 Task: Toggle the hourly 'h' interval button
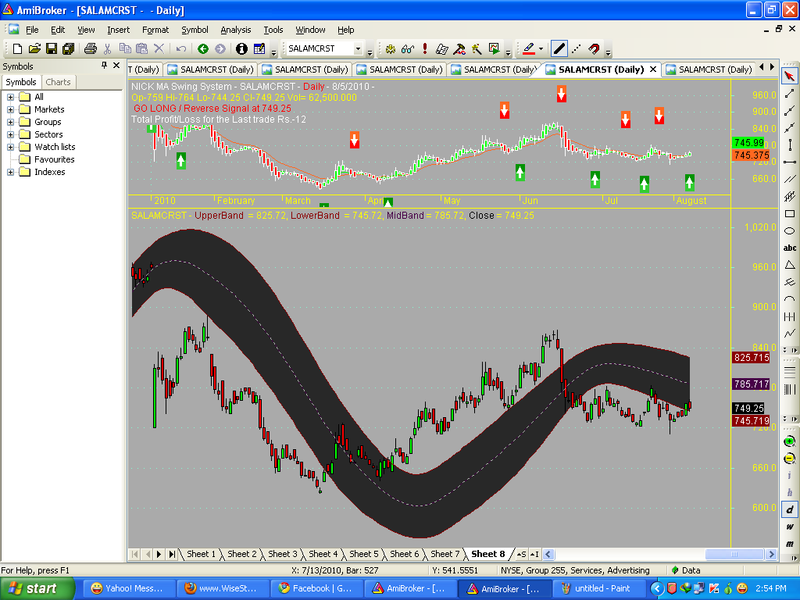790,492
